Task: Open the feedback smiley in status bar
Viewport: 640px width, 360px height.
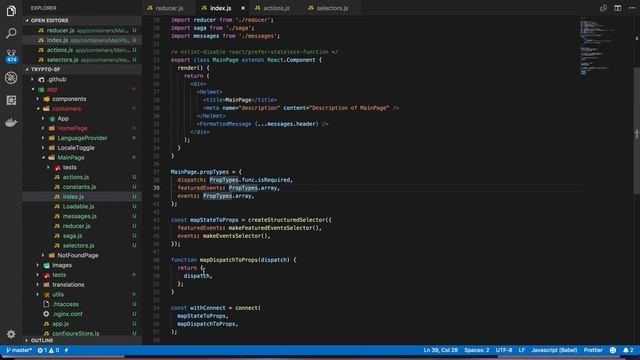Action: click(x=613, y=350)
